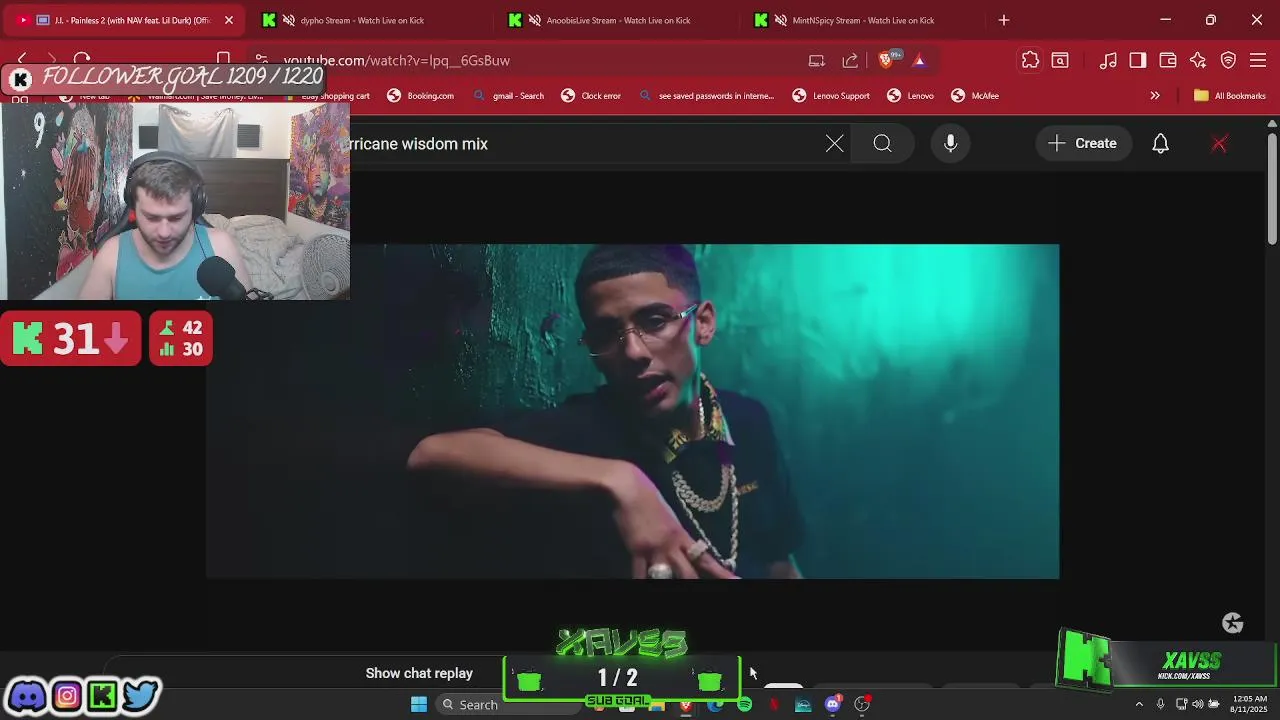Open see saved passwords bookmark
The width and height of the screenshot is (1280, 720).
[706, 96]
